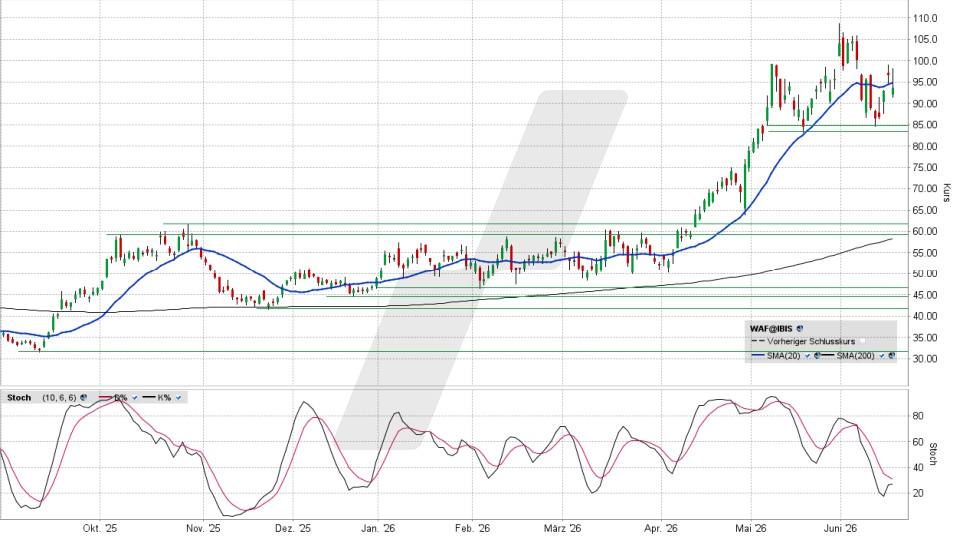The width and height of the screenshot is (960, 540).
Task: Click the Nov. '25 date label
Action: pos(203,528)
